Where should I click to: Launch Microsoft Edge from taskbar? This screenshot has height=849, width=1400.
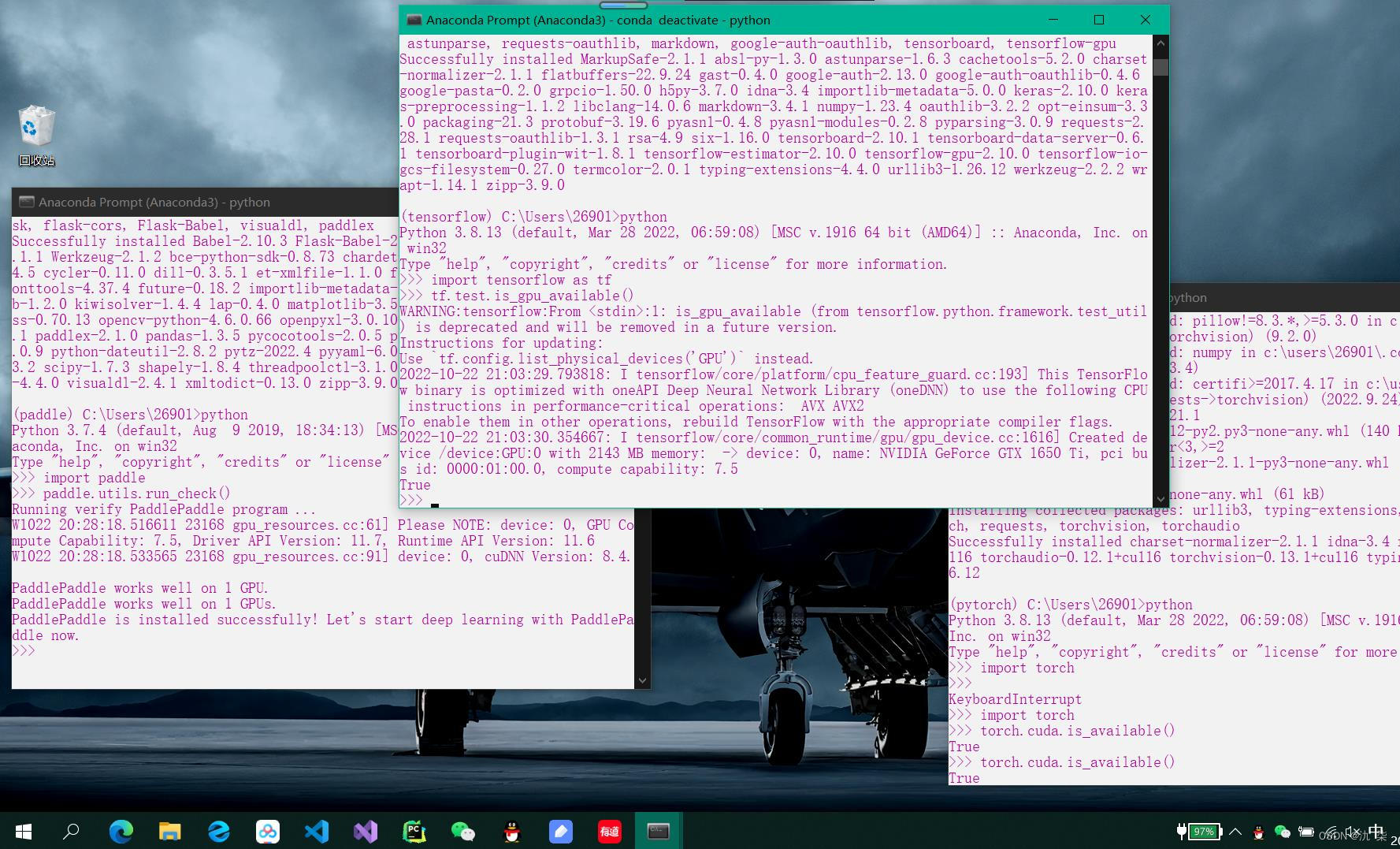pyautogui.click(x=121, y=831)
